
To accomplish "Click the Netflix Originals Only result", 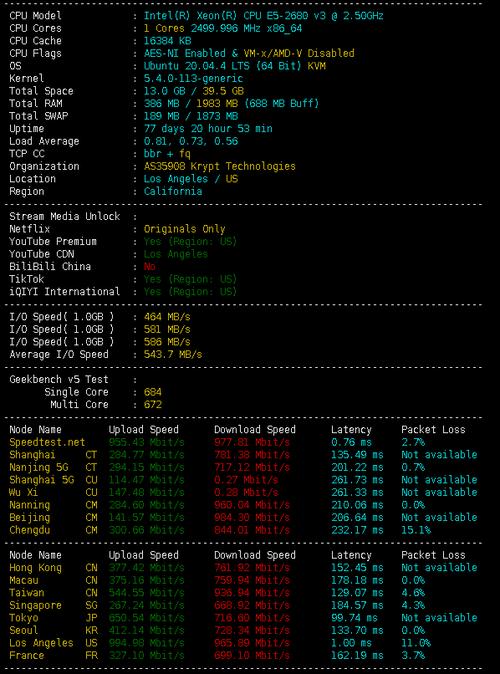I will coord(184,229).
